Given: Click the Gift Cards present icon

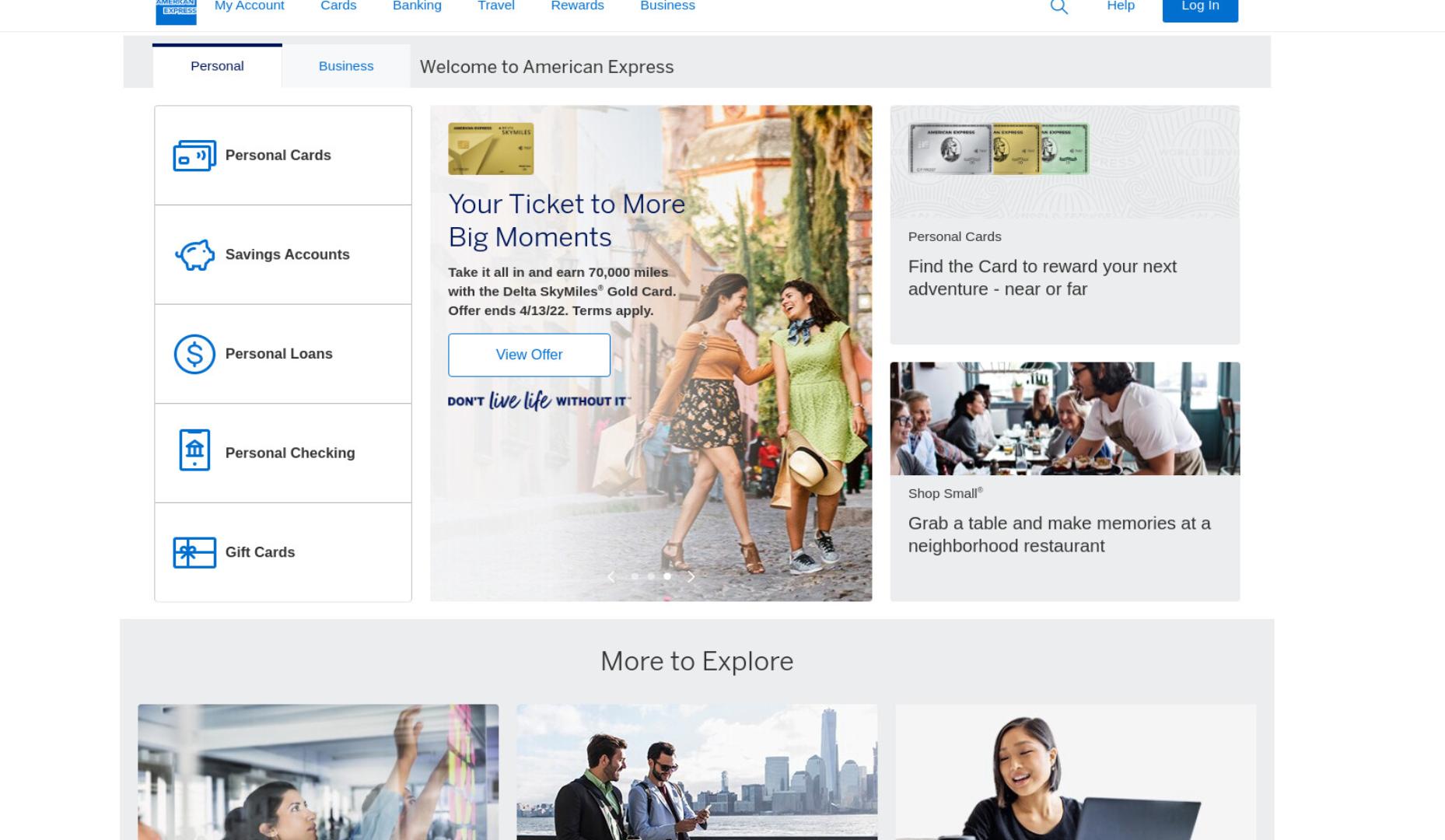Looking at the screenshot, I should [x=194, y=553].
